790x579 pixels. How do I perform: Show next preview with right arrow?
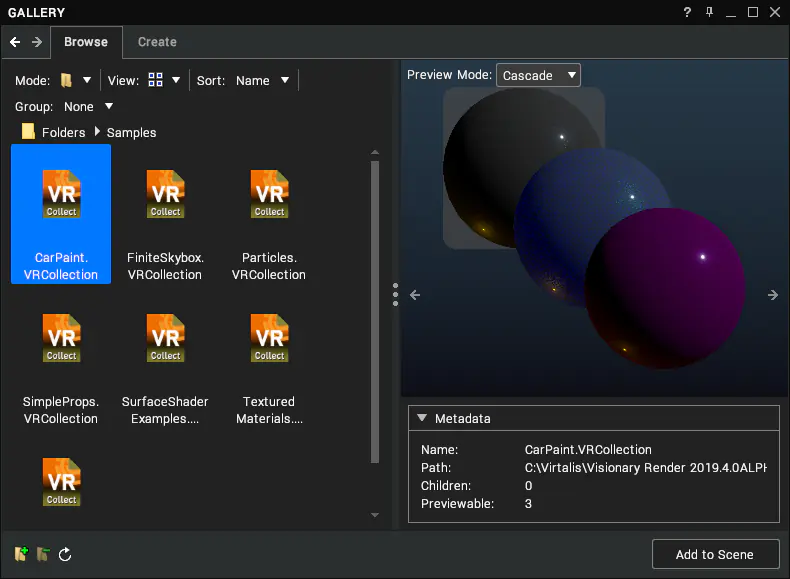tap(773, 295)
